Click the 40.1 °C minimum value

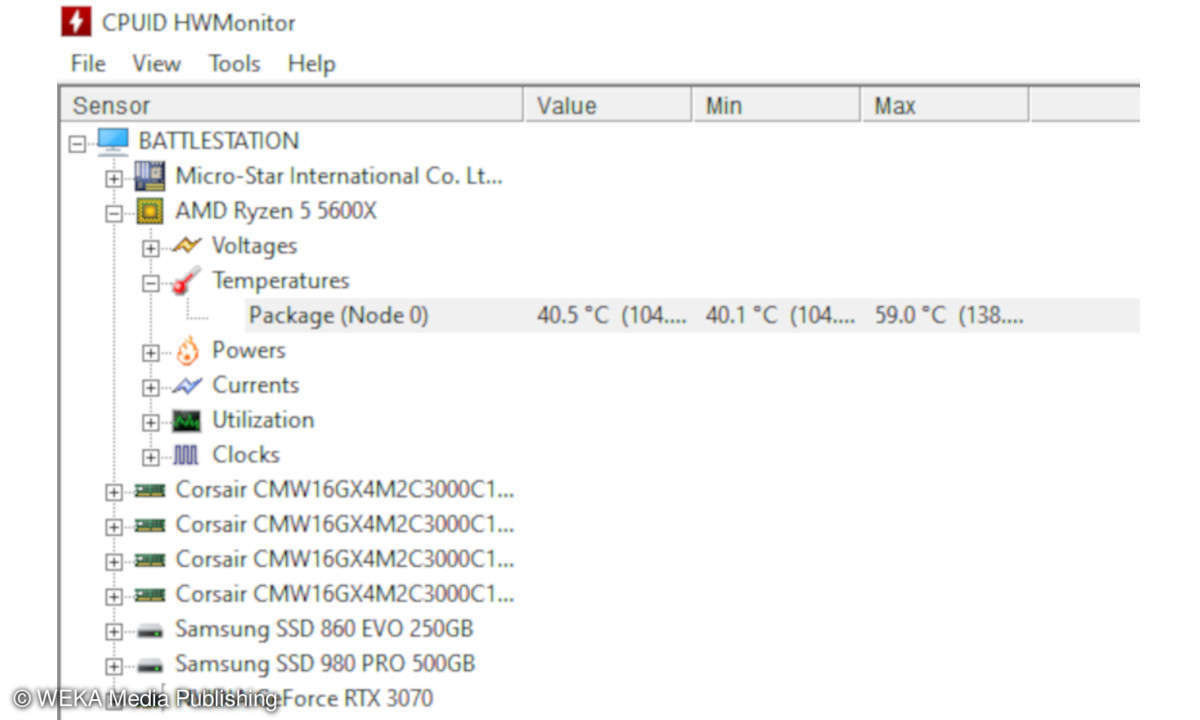780,316
